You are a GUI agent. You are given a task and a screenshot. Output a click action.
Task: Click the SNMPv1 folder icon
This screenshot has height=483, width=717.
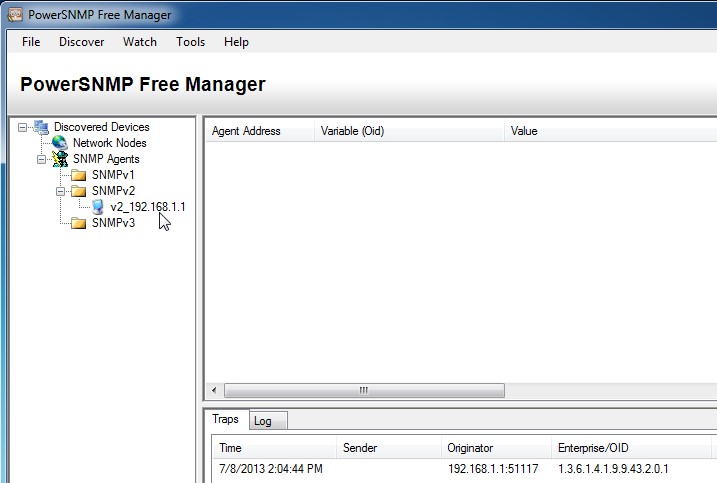[79, 175]
